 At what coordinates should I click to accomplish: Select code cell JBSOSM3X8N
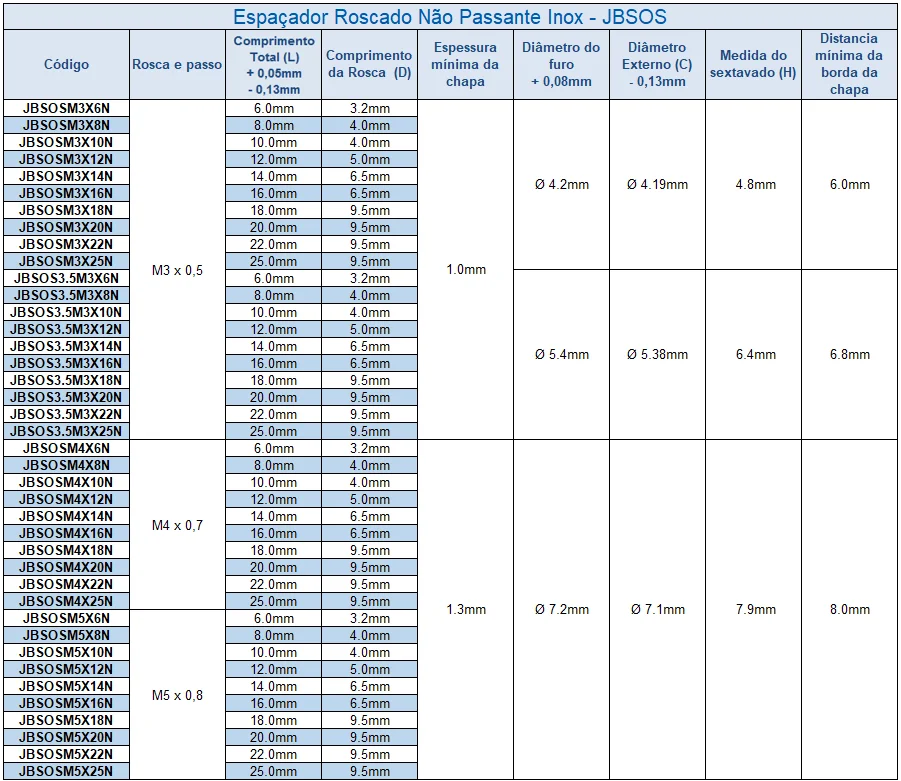pyautogui.click(x=67, y=125)
